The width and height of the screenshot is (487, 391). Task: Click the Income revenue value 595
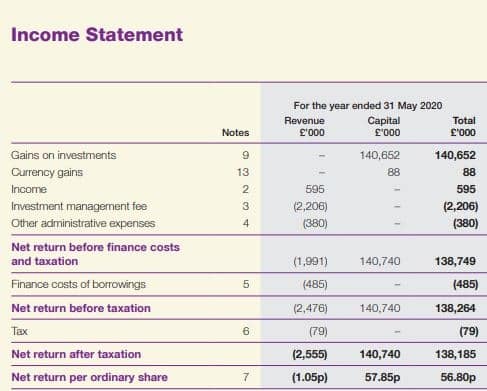point(315,189)
